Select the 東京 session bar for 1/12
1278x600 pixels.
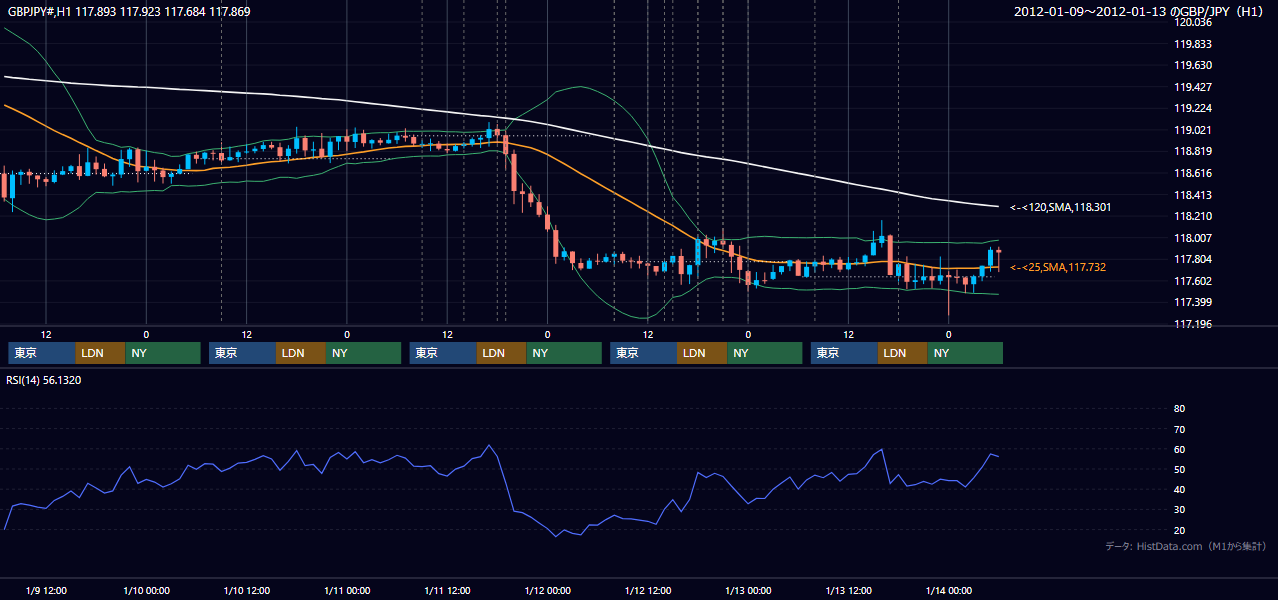[644, 353]
